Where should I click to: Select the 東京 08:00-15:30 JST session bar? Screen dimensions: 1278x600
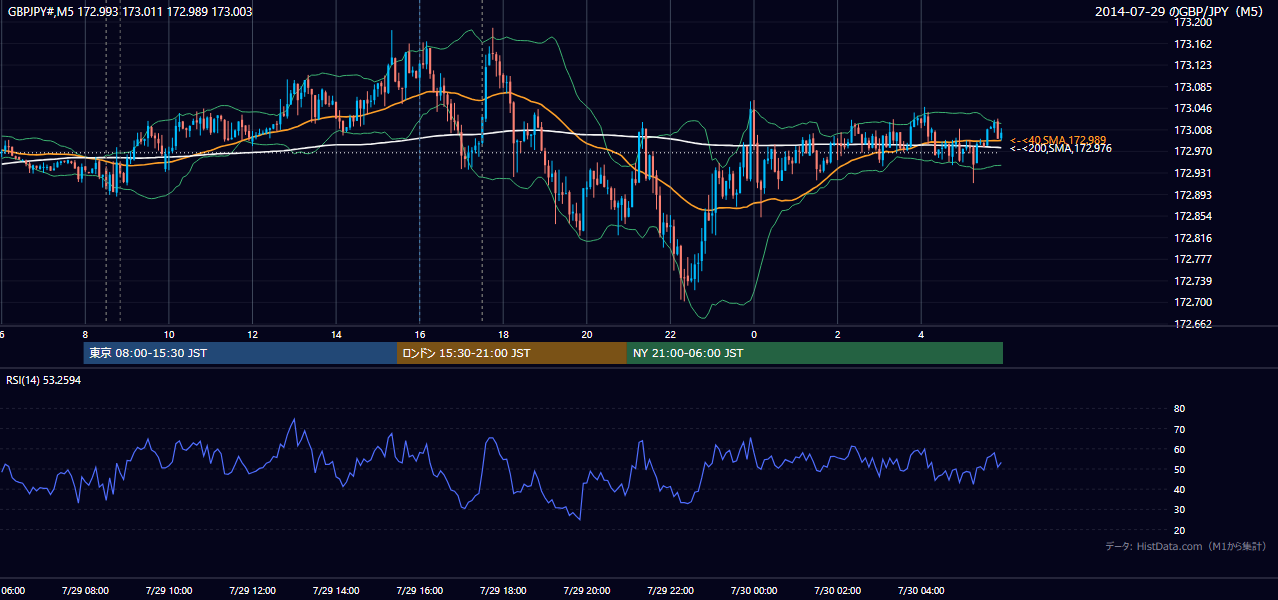tap(240, 353)
